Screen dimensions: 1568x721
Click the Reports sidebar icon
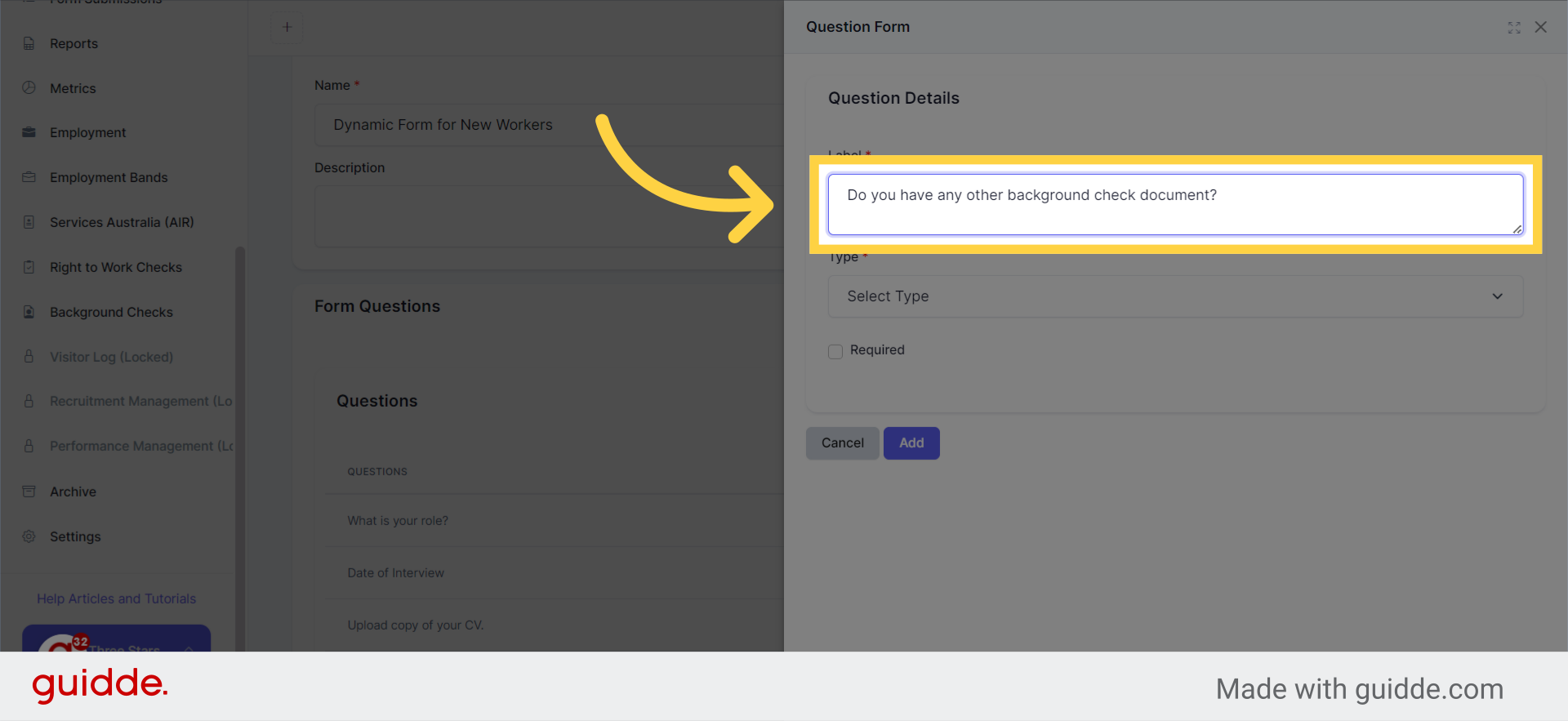(x=29, y=43)
